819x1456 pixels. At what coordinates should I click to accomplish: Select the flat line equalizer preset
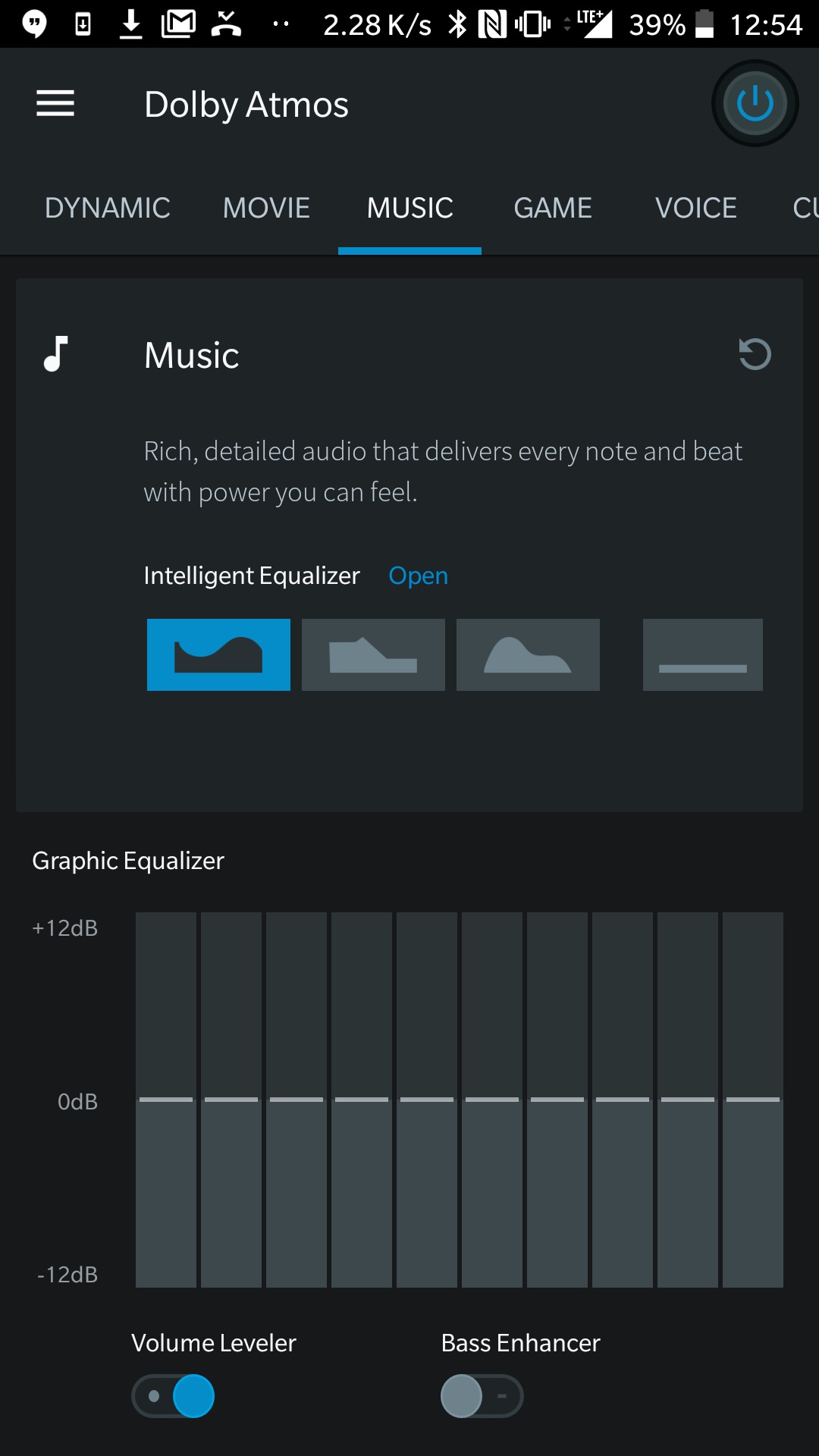point(702,655)
